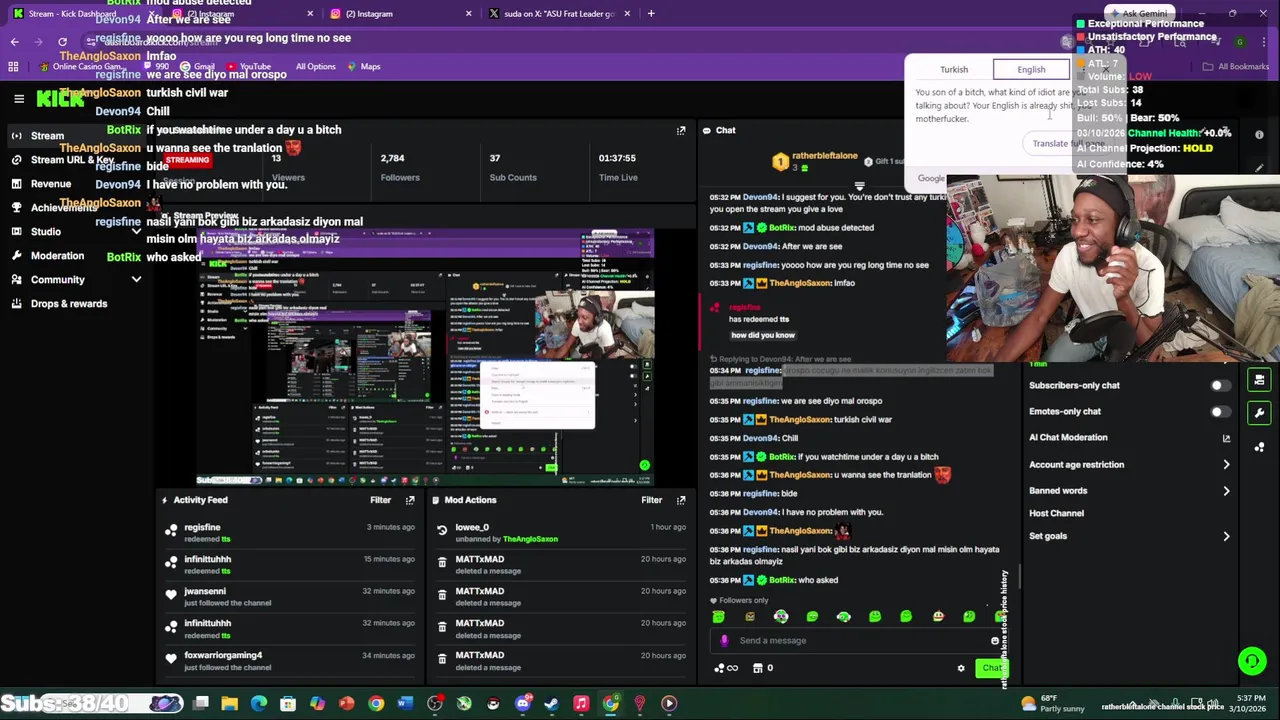Screen dimensions: 1280x720
Task: Open PowerPoint from the taskbar
Action: pos(346,704)
